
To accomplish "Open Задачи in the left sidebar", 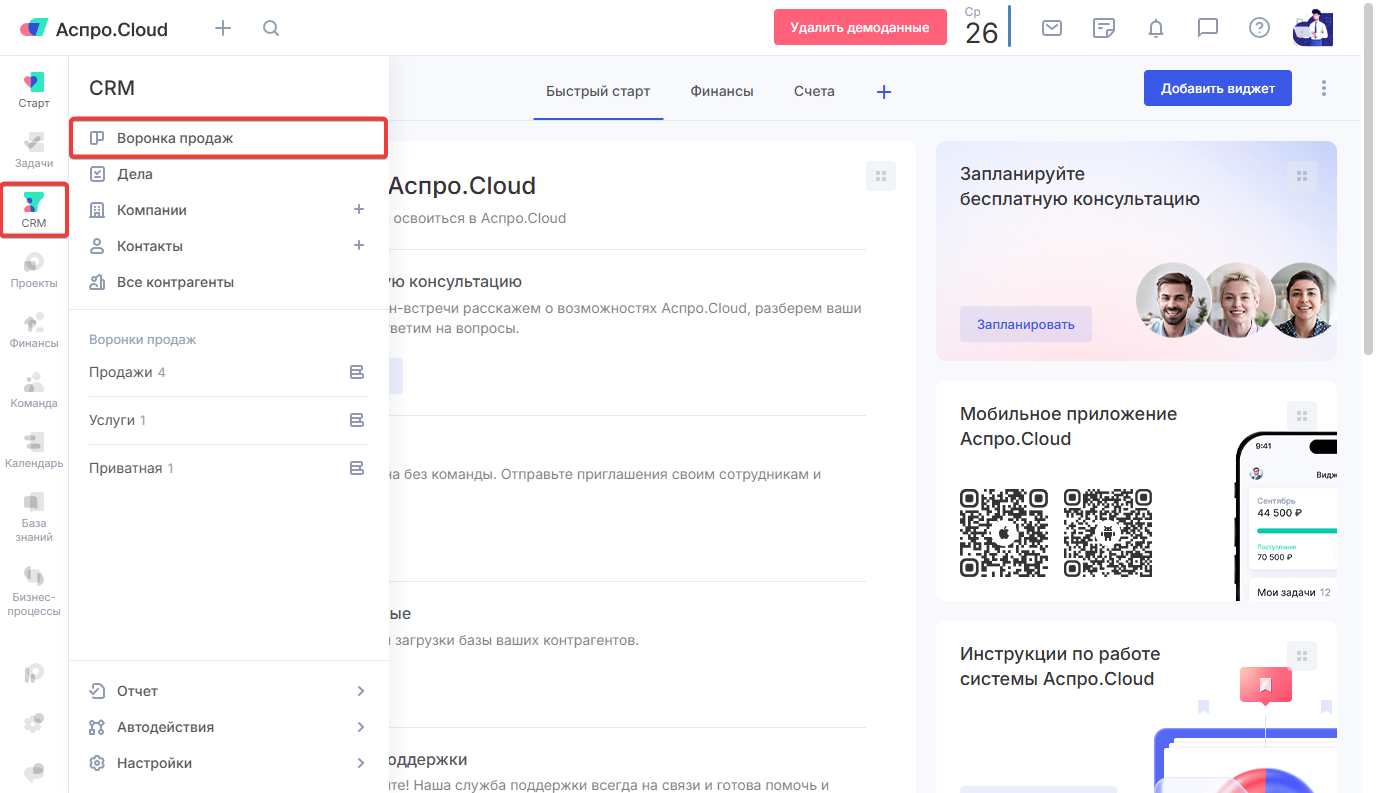I will point(34,151).
